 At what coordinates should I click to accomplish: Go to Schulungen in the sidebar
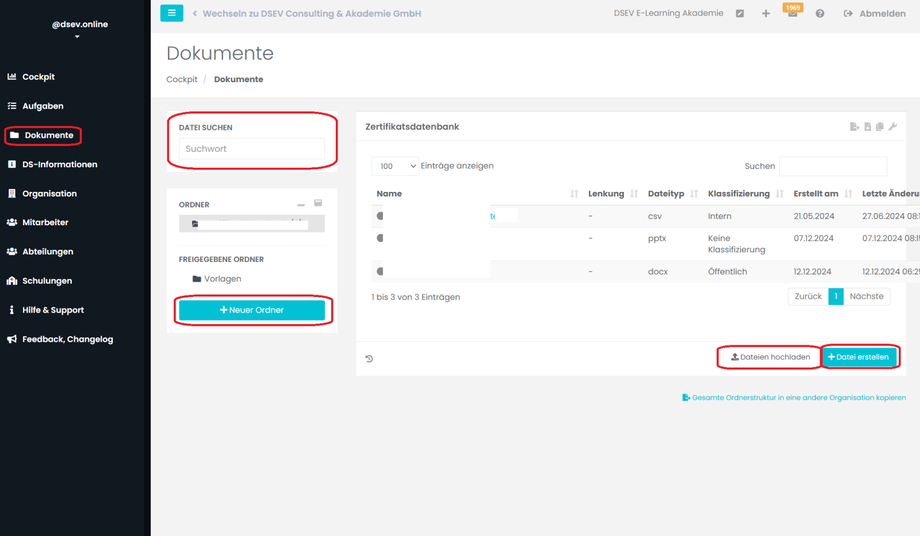47,281
